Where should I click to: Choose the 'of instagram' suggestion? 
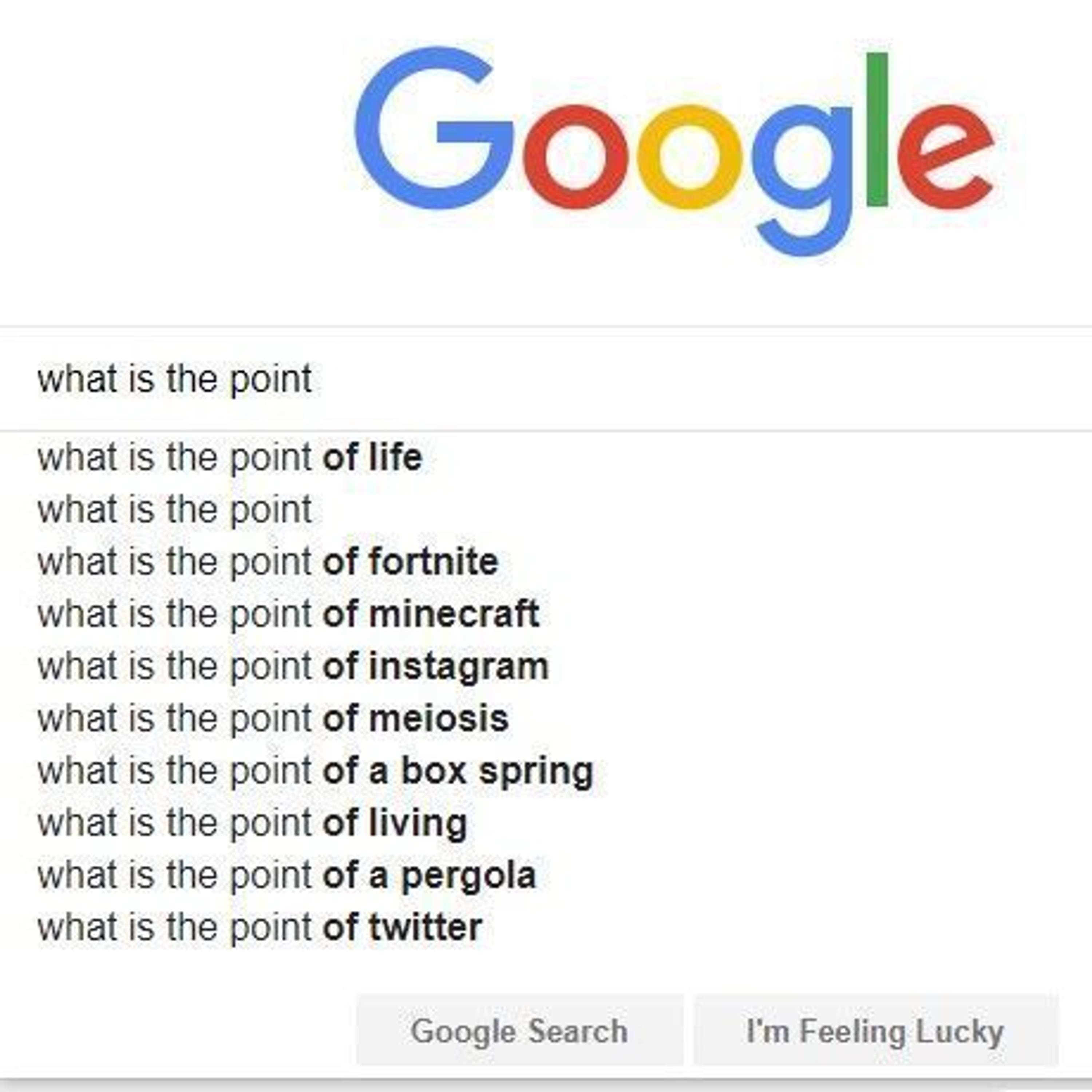(x=293, y=666)
